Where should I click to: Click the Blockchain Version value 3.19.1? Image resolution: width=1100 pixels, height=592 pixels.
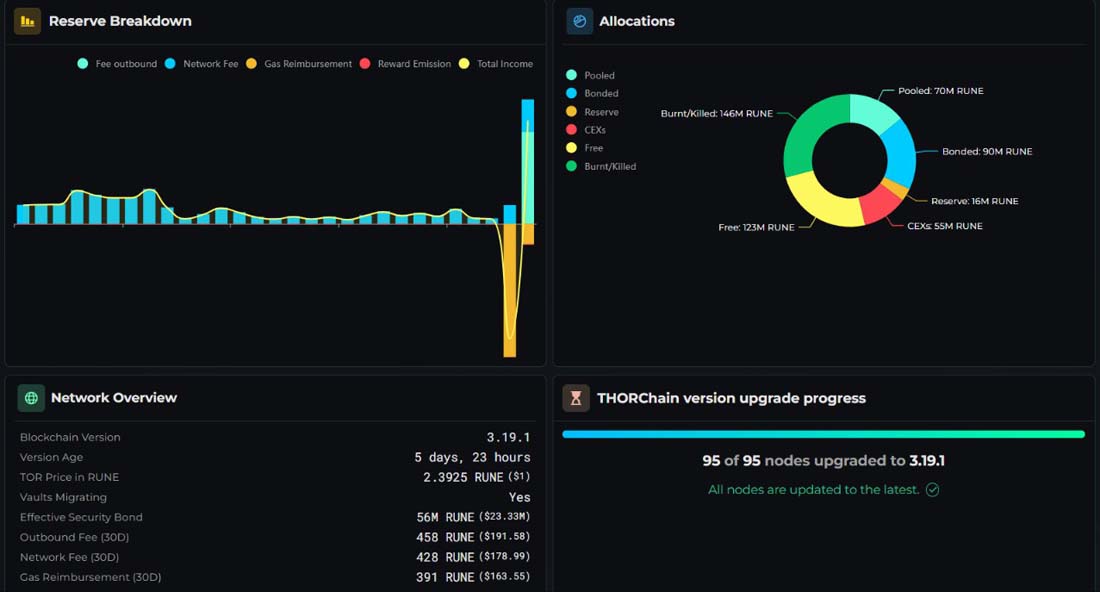509,437
